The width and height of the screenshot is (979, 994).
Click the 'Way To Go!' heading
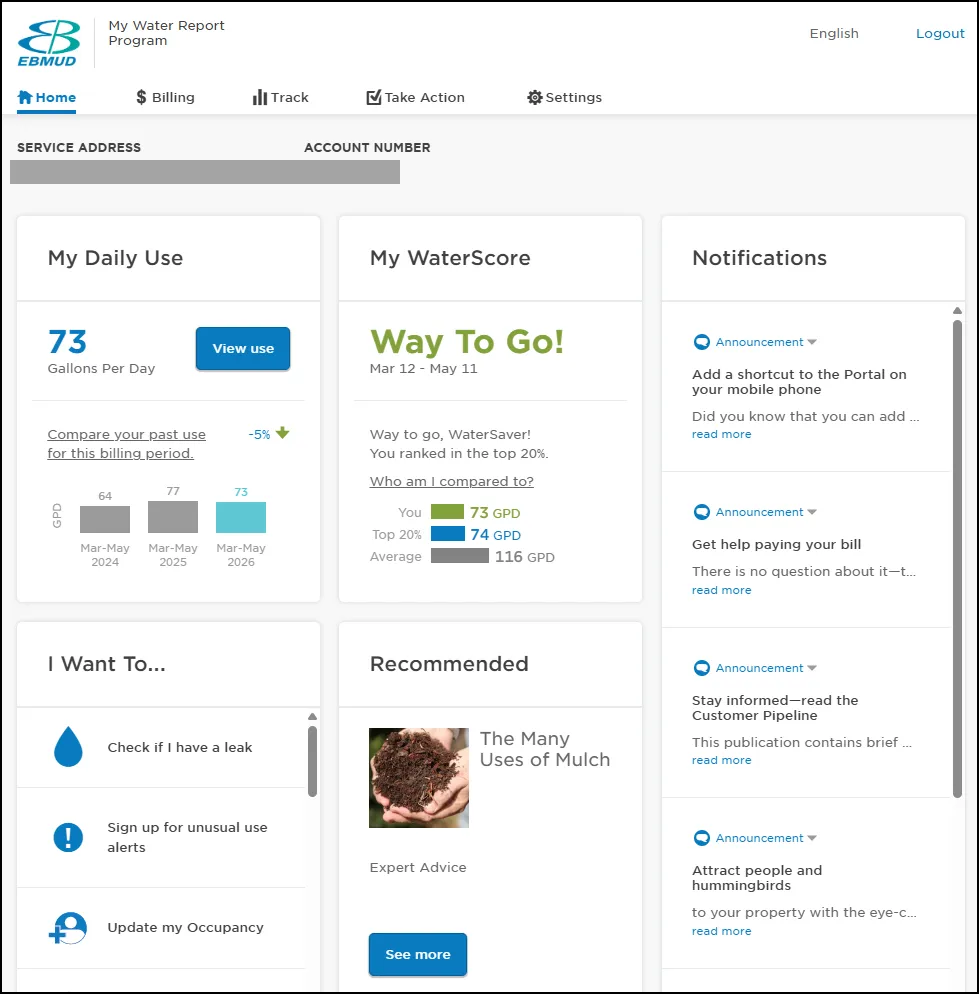467,342
